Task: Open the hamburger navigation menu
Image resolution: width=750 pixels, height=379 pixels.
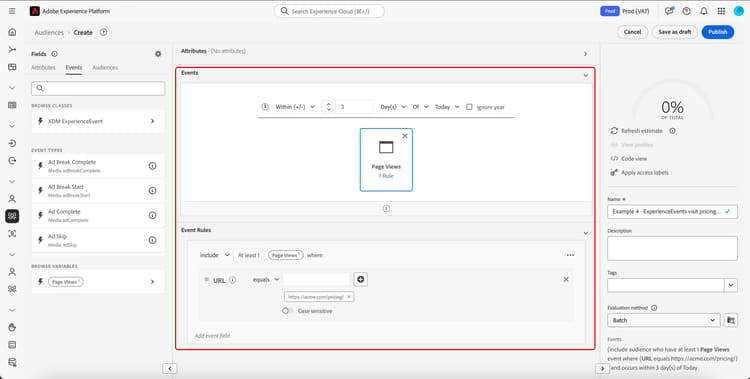Action: click(x=12, y=11)
